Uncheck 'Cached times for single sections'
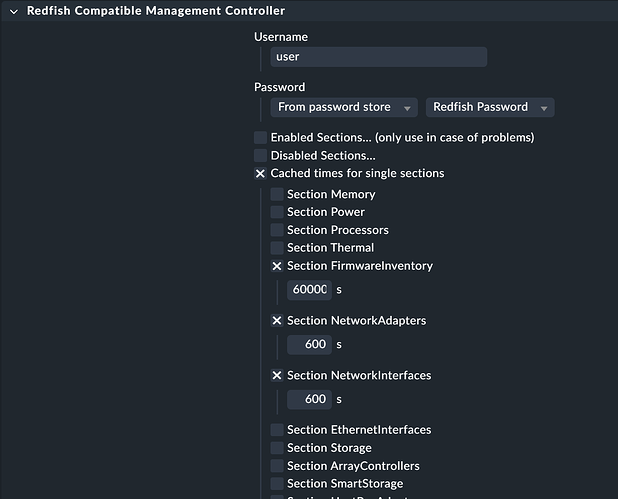618x499 pixels. click(261, 174)
